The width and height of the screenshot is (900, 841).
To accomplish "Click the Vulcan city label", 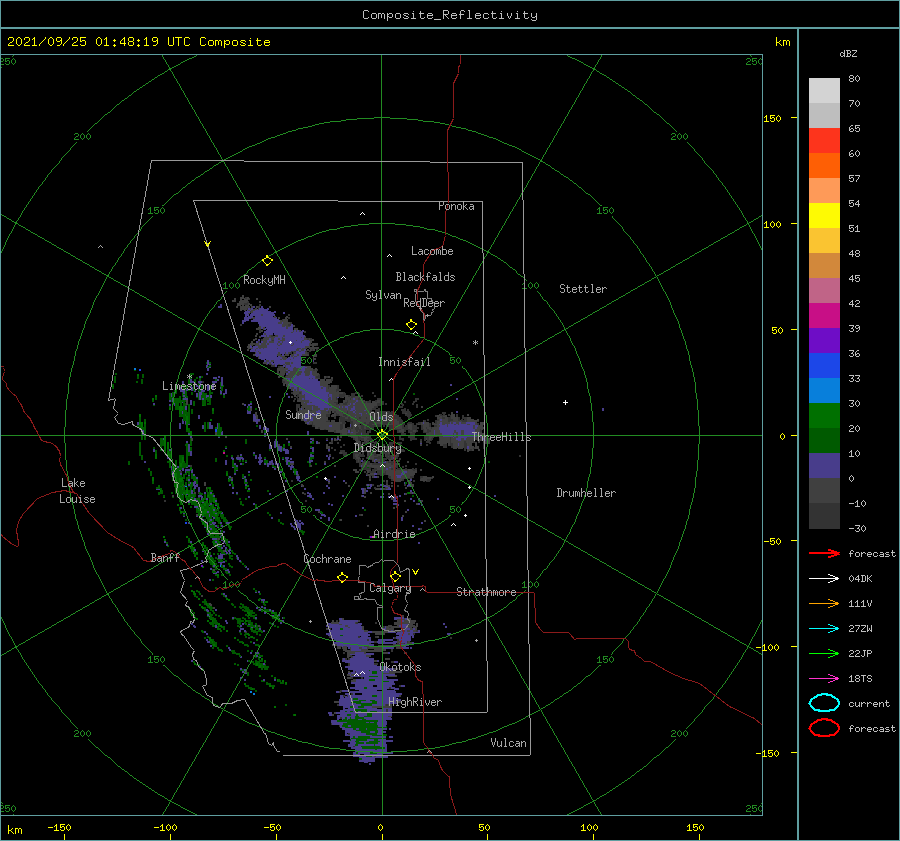I will [x=508, y=743].
